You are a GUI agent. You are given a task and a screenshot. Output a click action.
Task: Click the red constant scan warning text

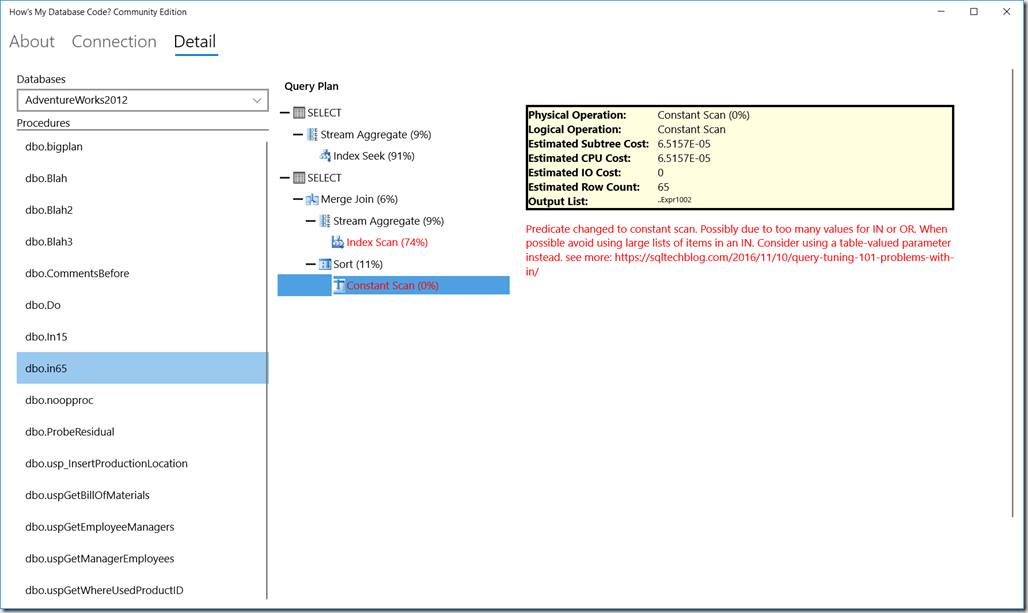click(740, 250)
